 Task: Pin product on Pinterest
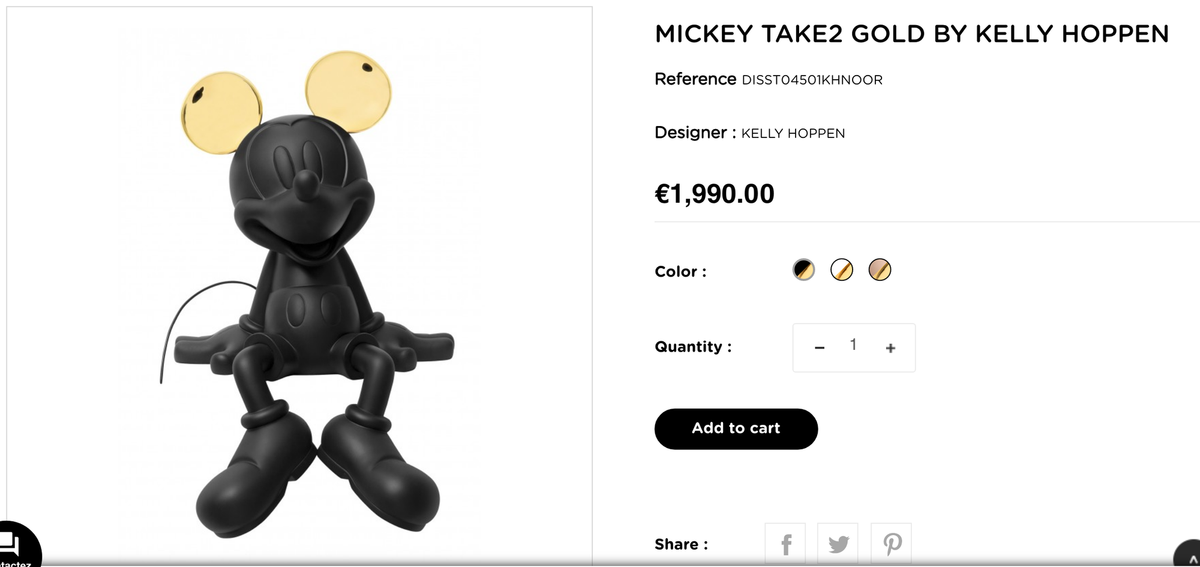click(891, 544)
